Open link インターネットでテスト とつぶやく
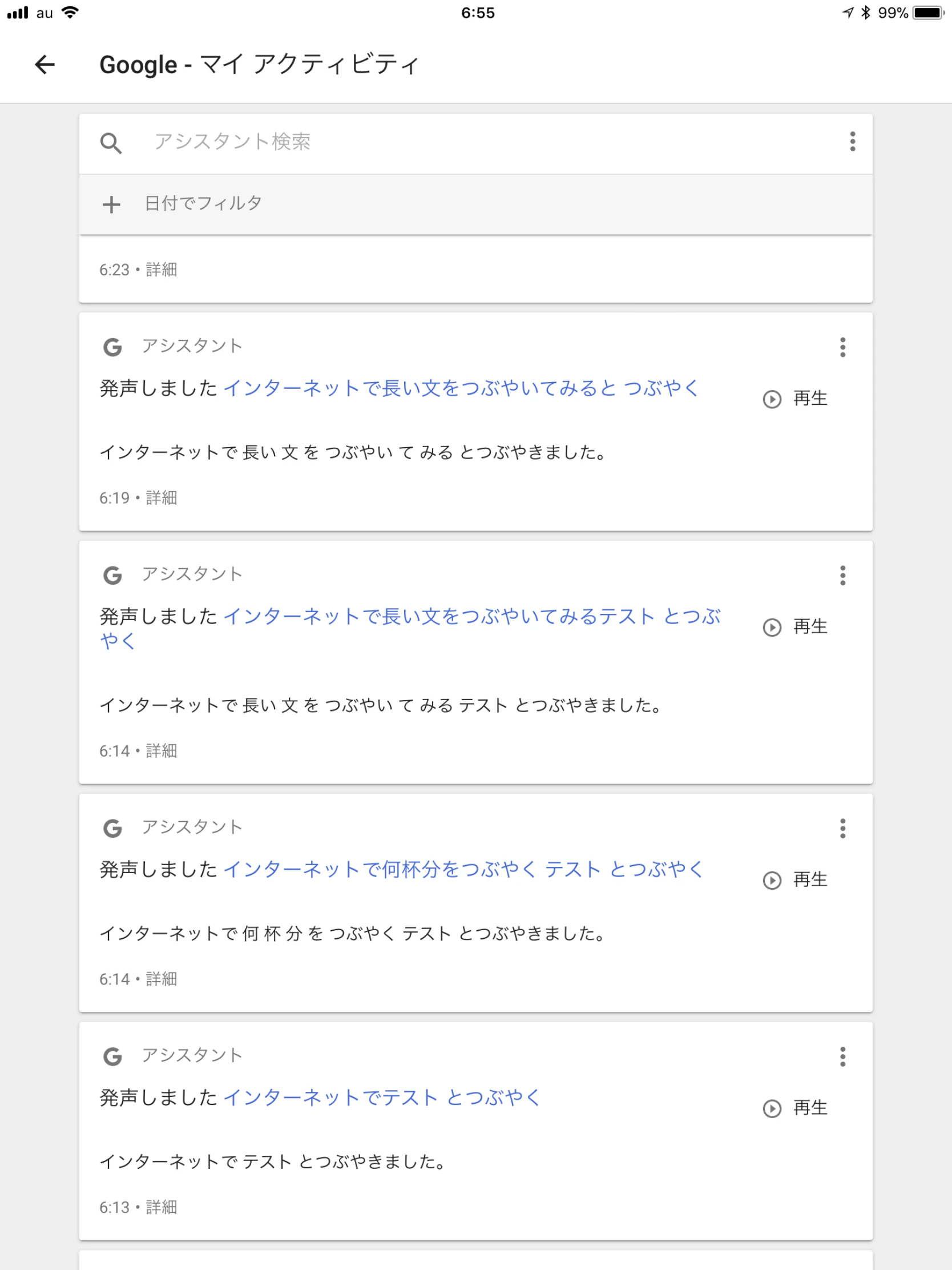The width and height of the screenshot is (952, 1270). coord(382,1098)
